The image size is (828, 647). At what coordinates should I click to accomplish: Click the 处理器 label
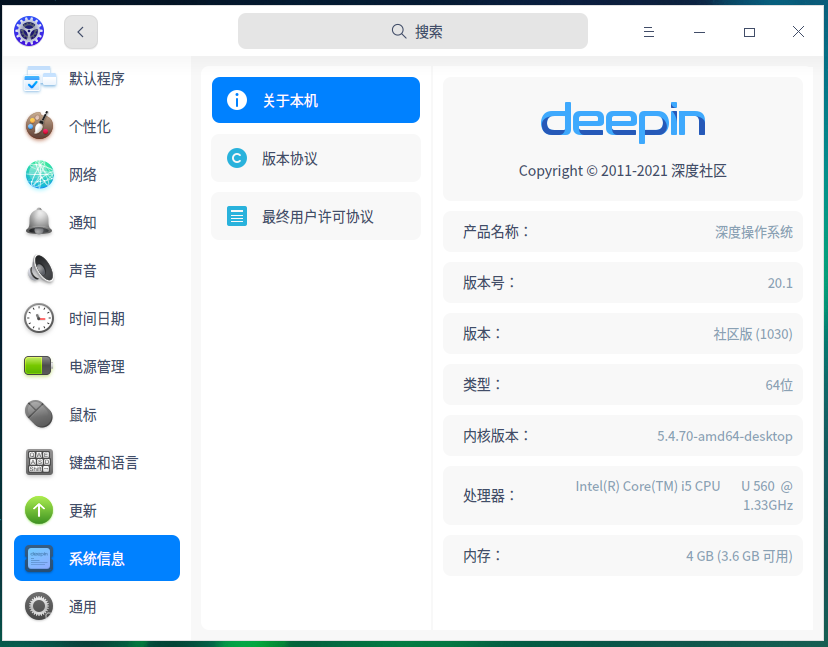click(x=490, y=495)
